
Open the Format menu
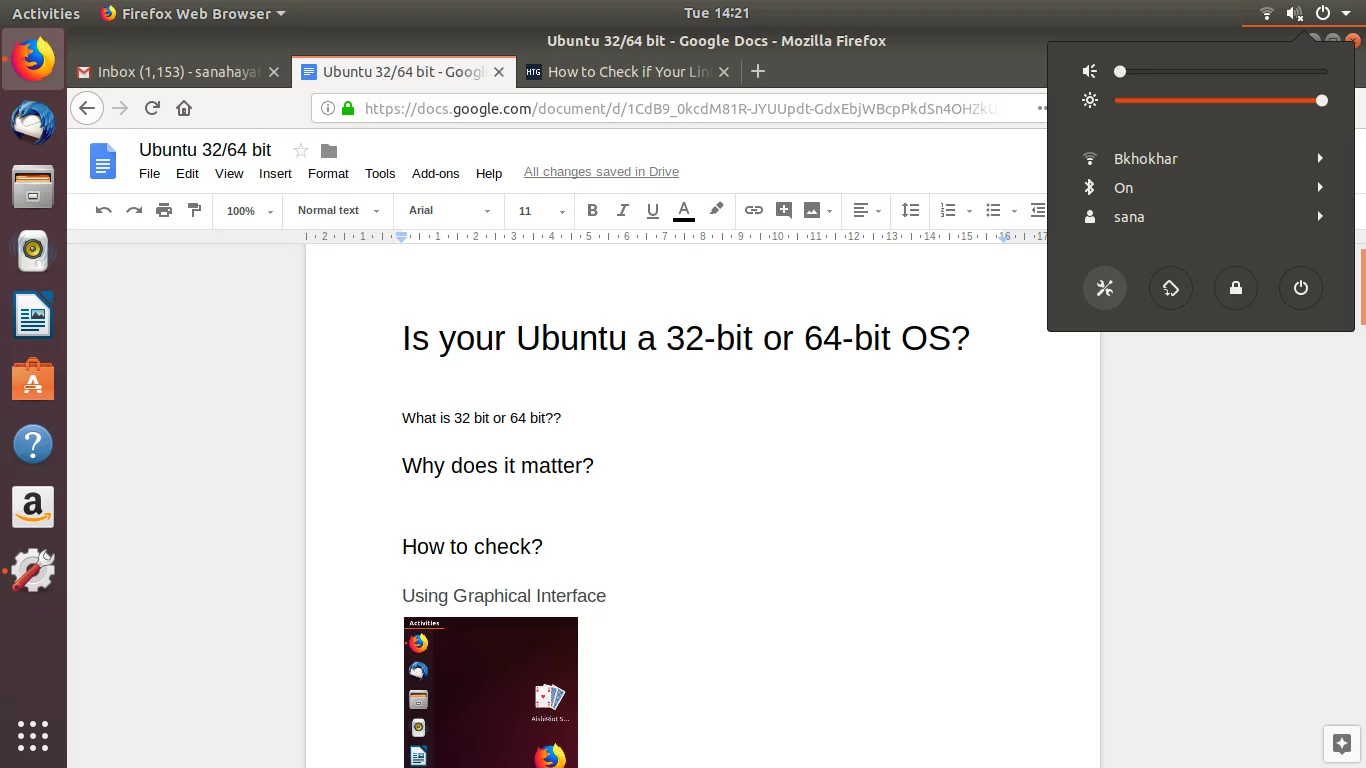[x=328, y=173]
